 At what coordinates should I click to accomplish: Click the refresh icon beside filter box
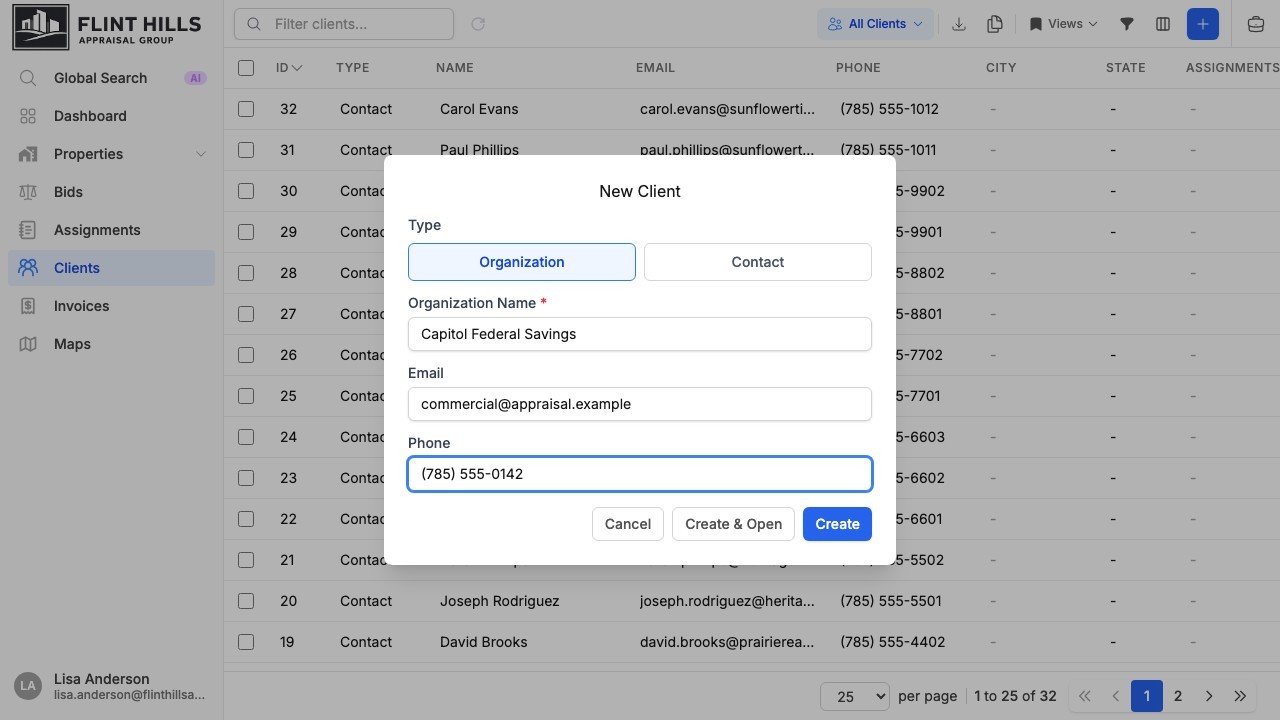478,24
